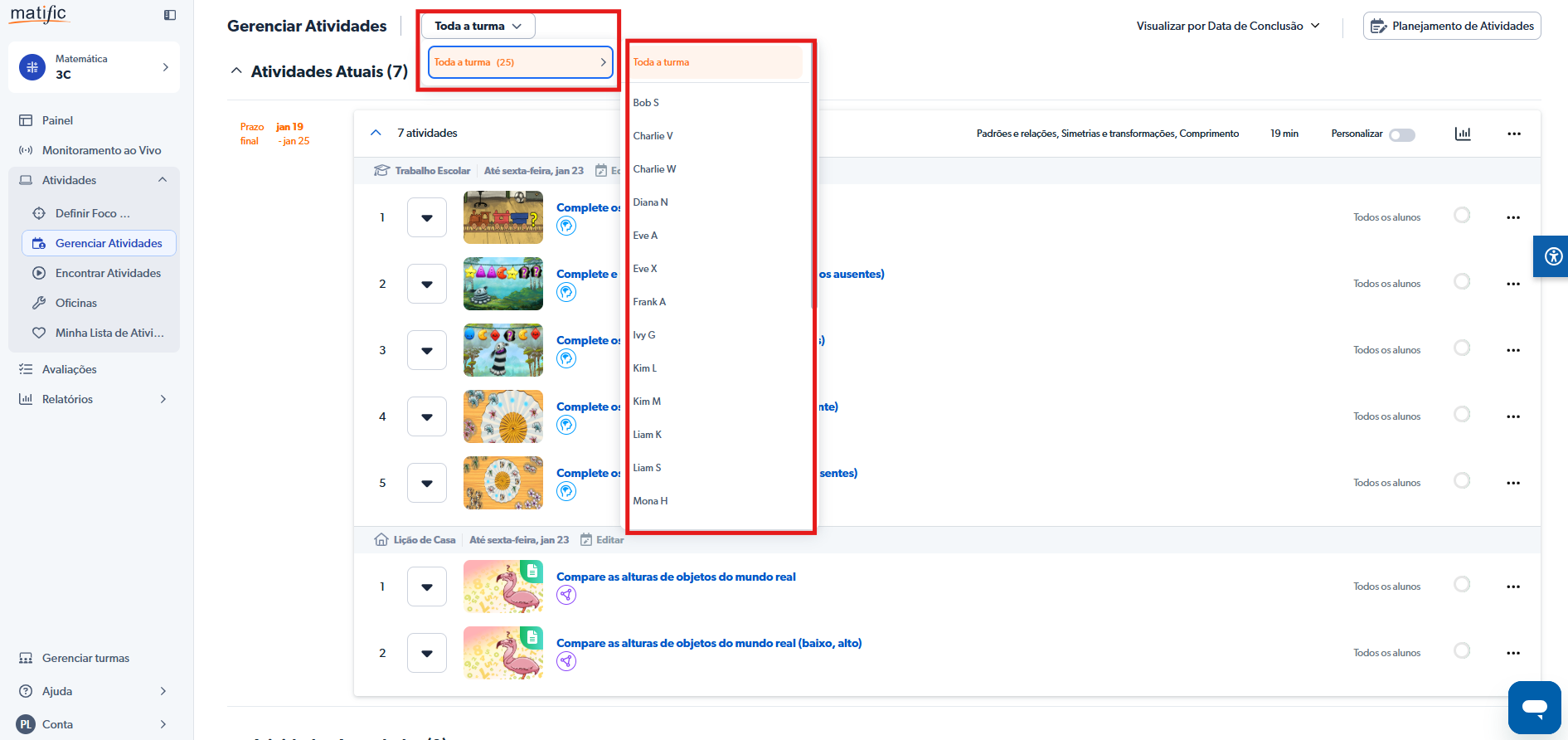Toggle the Personalizar switch
This screenshot has height=740, width=1568.
pos(1401,134)
